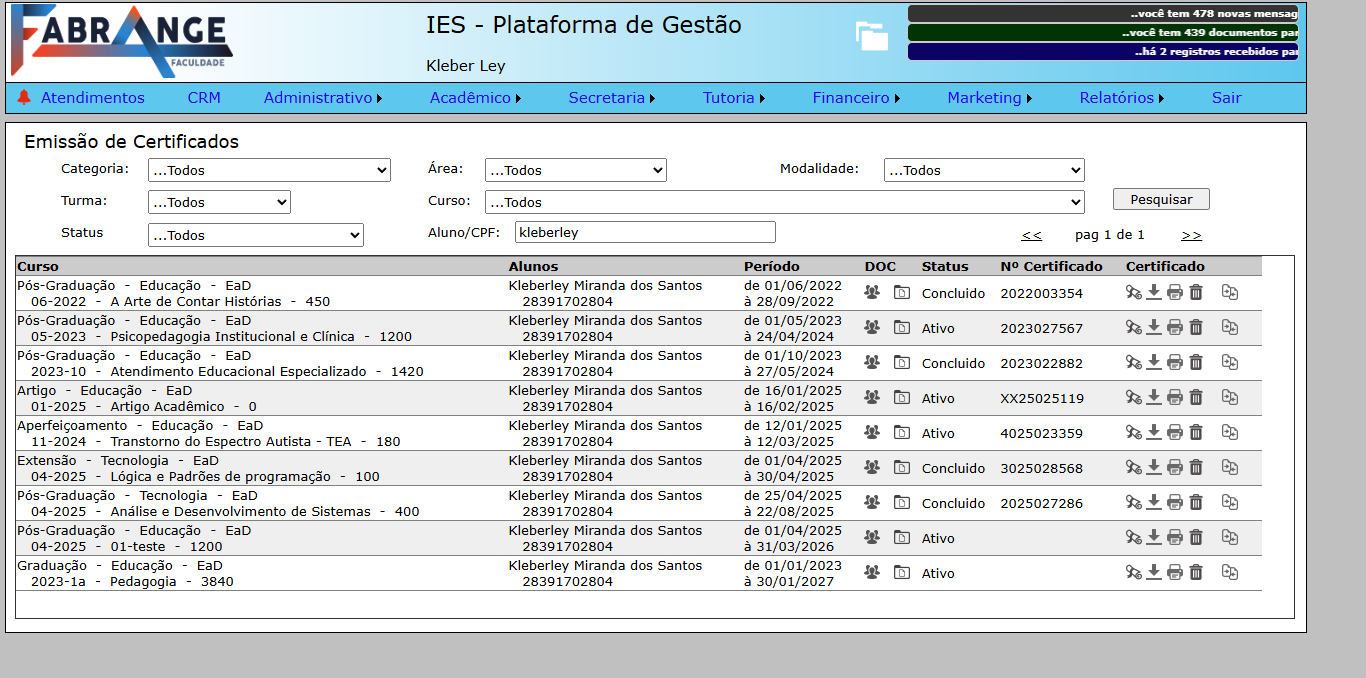Expand the Acadêmico menu
The height and width of the screenshot is (678, 1366).
coord(476,98)
